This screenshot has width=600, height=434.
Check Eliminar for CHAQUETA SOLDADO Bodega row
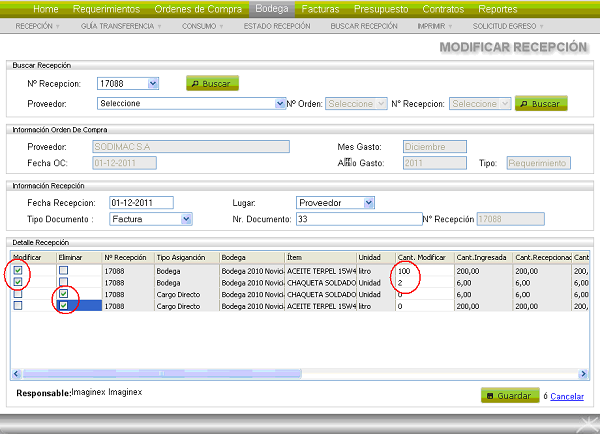(64, 282)
